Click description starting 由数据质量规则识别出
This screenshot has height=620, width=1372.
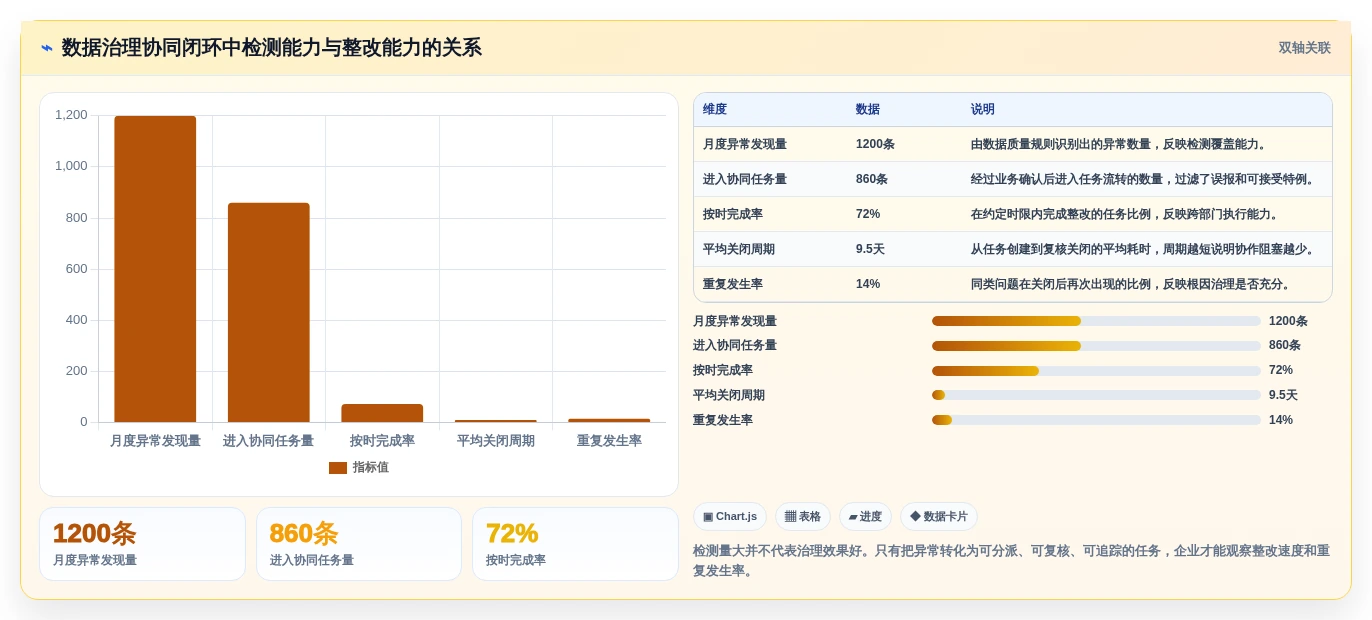pyautogui.click(x=1120, y=144)
